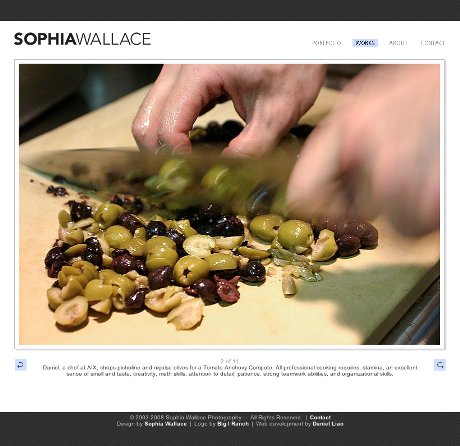Click the Sophia Wallace logo
The height and width of the screenshot is (446, 460).
(x=82, y=39)
